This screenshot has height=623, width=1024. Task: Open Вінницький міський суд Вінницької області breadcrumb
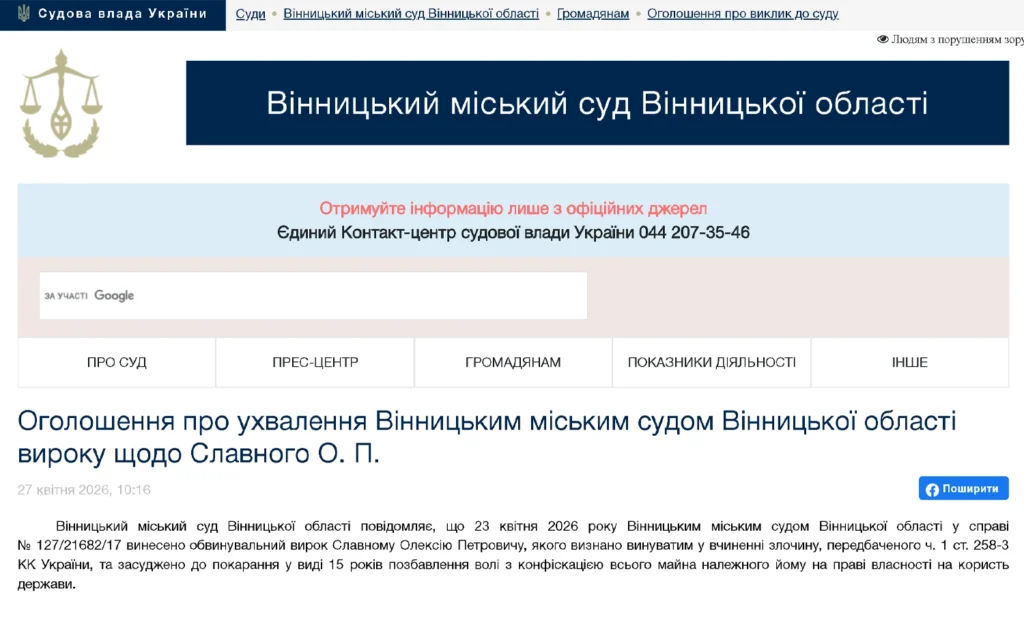coord(411,14)
